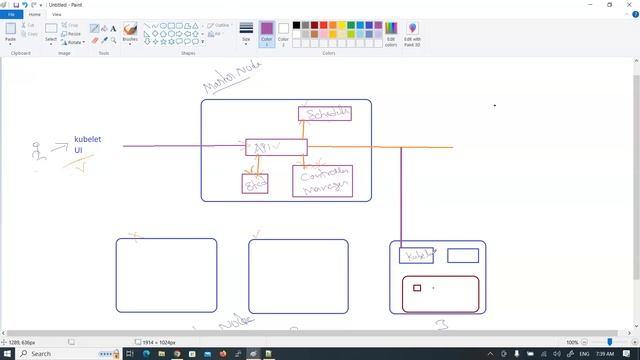The width and height of the screenshot is (640, 360).
Task: Choose the Line shape
Action: [x=147, y=26]
